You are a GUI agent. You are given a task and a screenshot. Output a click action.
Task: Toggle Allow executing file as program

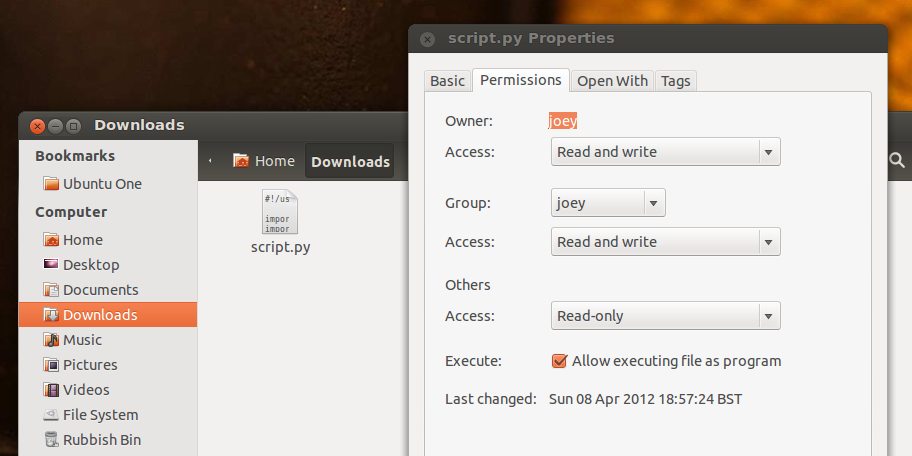click(x=559, y=361)
